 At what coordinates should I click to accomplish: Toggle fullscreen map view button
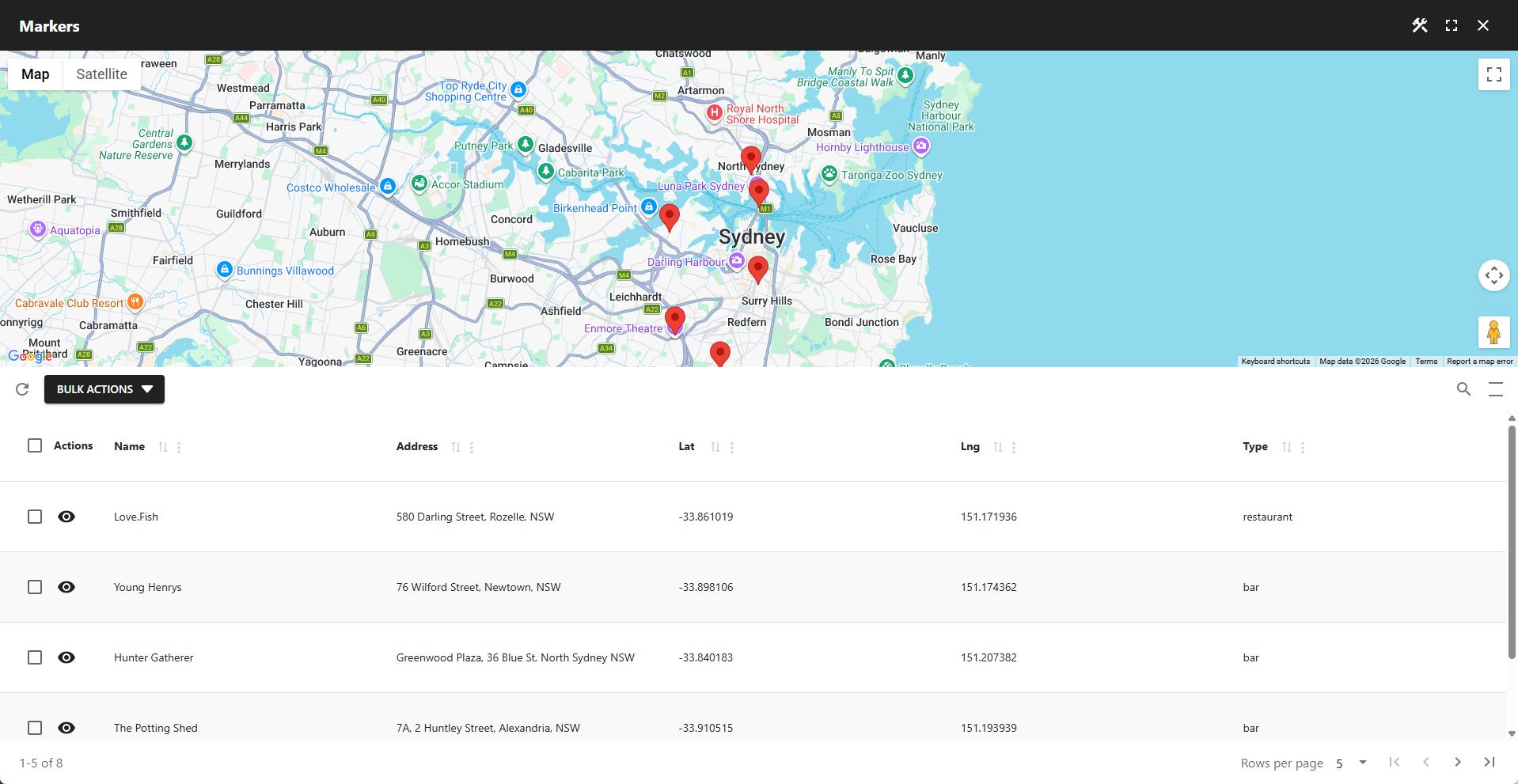tap(1493, 74)
